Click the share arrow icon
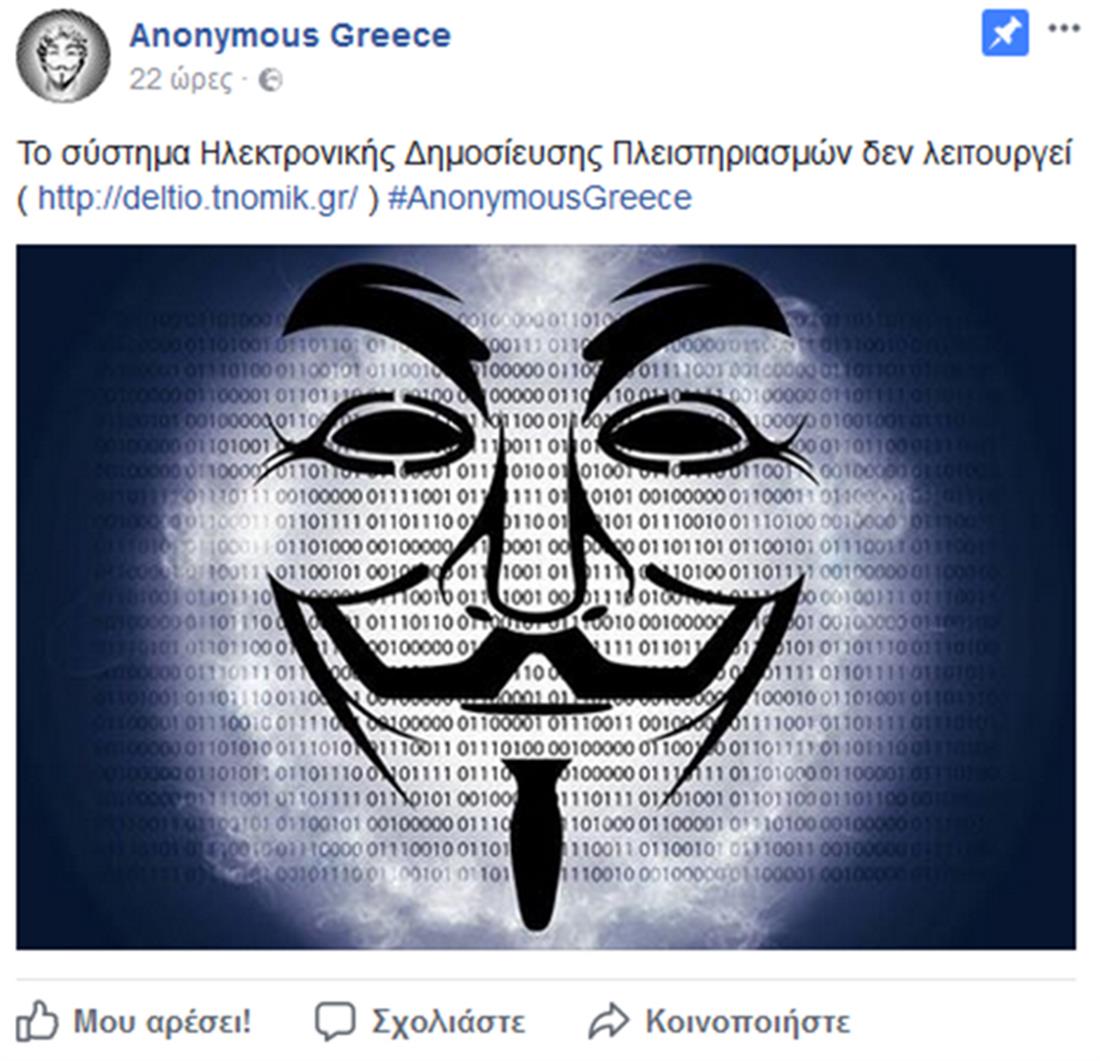Image resolution: width=1100 pixels, height=1061 pixels. point(609,1022)
